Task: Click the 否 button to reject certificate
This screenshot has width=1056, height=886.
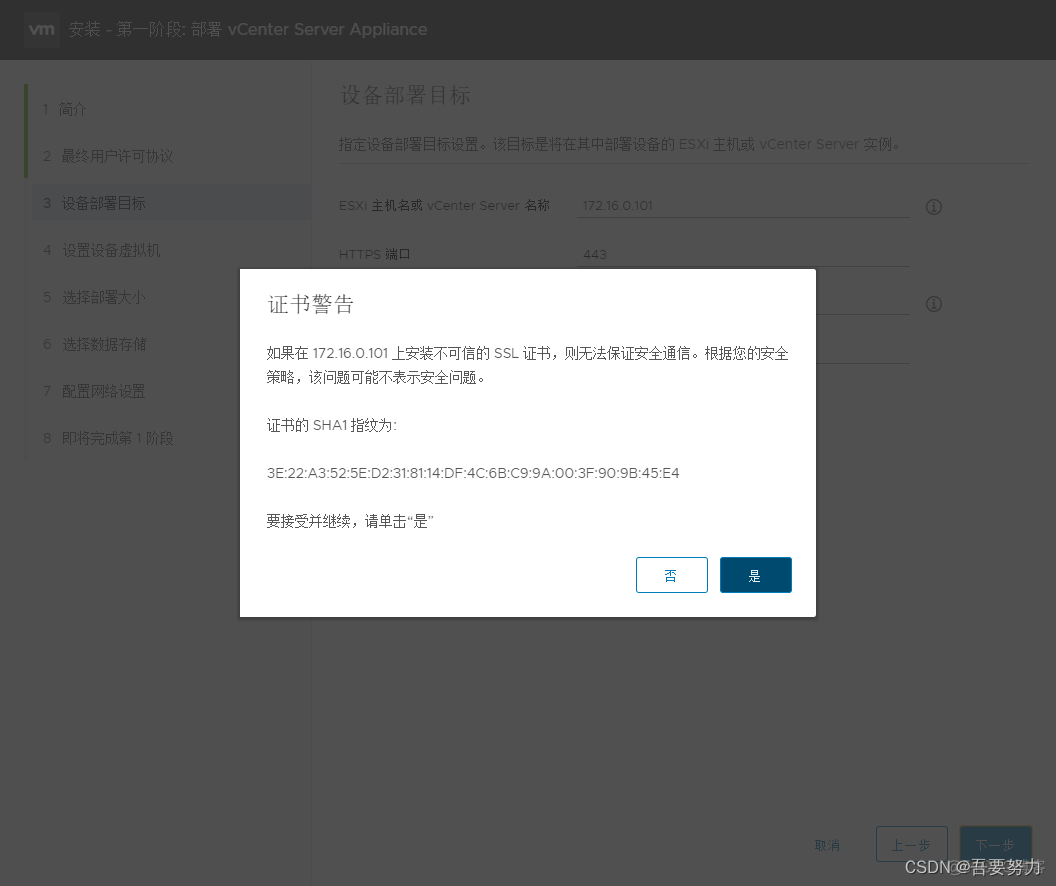Action: click(x=671, y=575)
